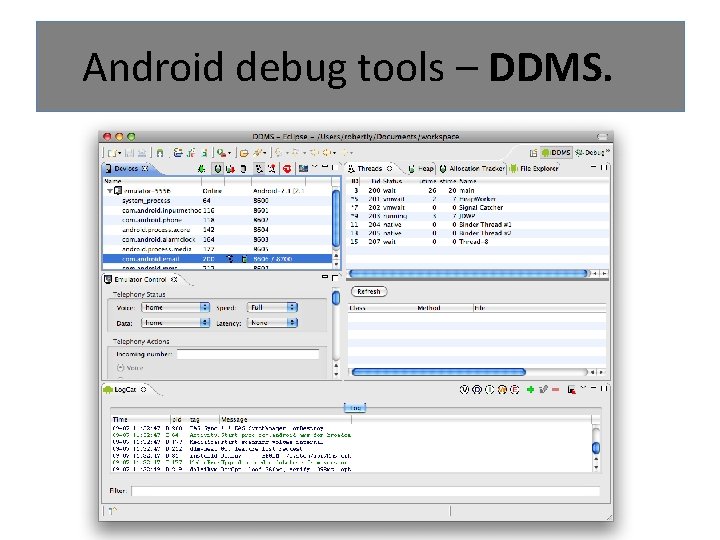Show Error logs with LogCat E icon
720x540 pixels.
click(x=515, y=389)
